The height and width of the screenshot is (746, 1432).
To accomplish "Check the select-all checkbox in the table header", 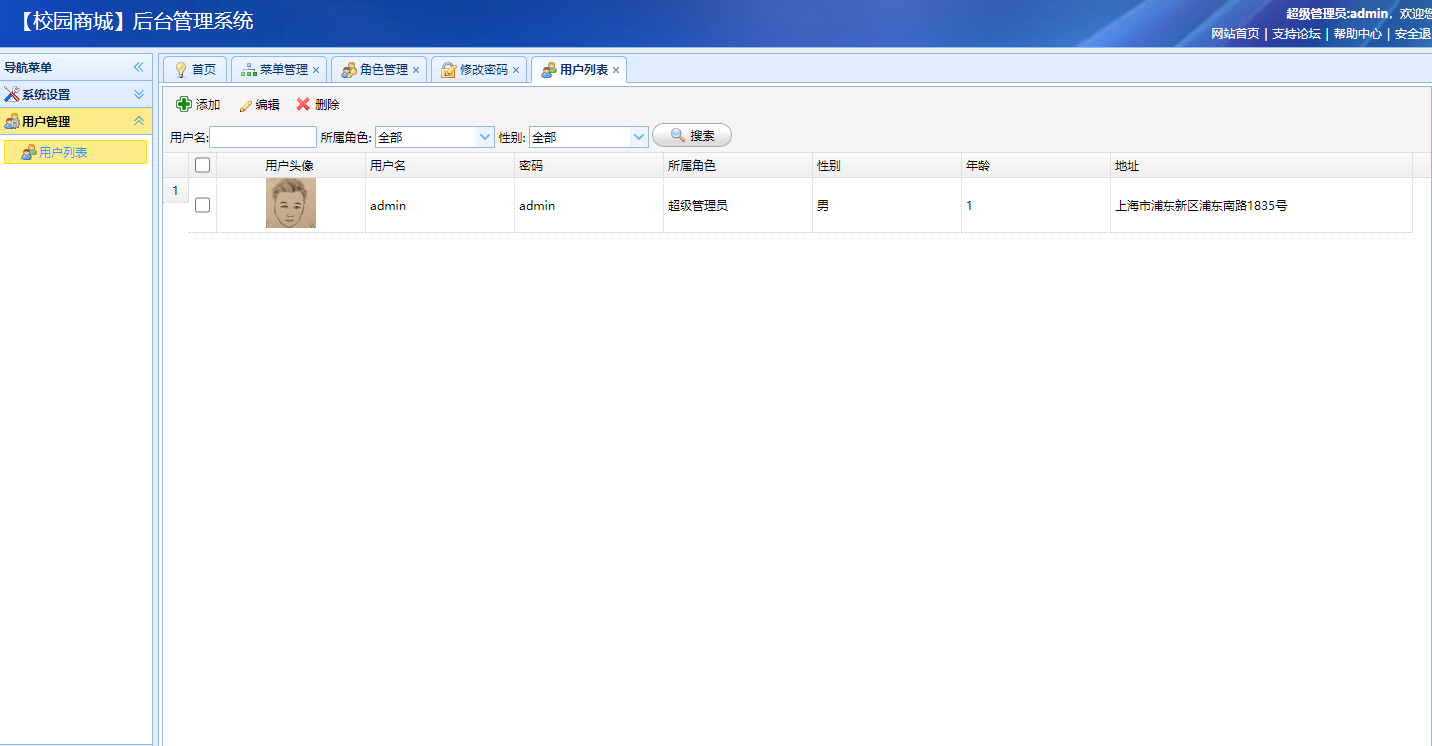I will [202, 165].
